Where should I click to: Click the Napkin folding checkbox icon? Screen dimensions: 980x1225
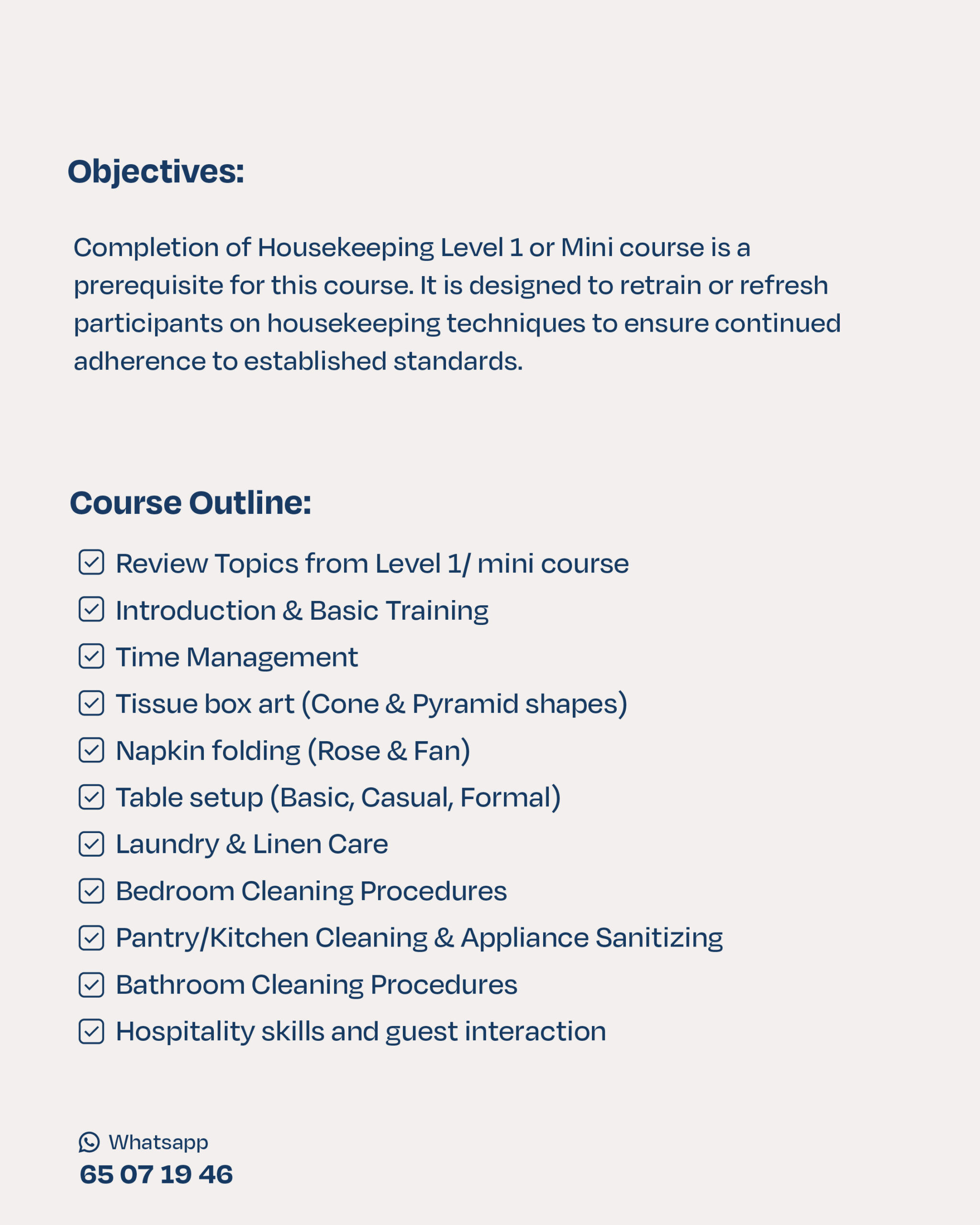point(91,750)
